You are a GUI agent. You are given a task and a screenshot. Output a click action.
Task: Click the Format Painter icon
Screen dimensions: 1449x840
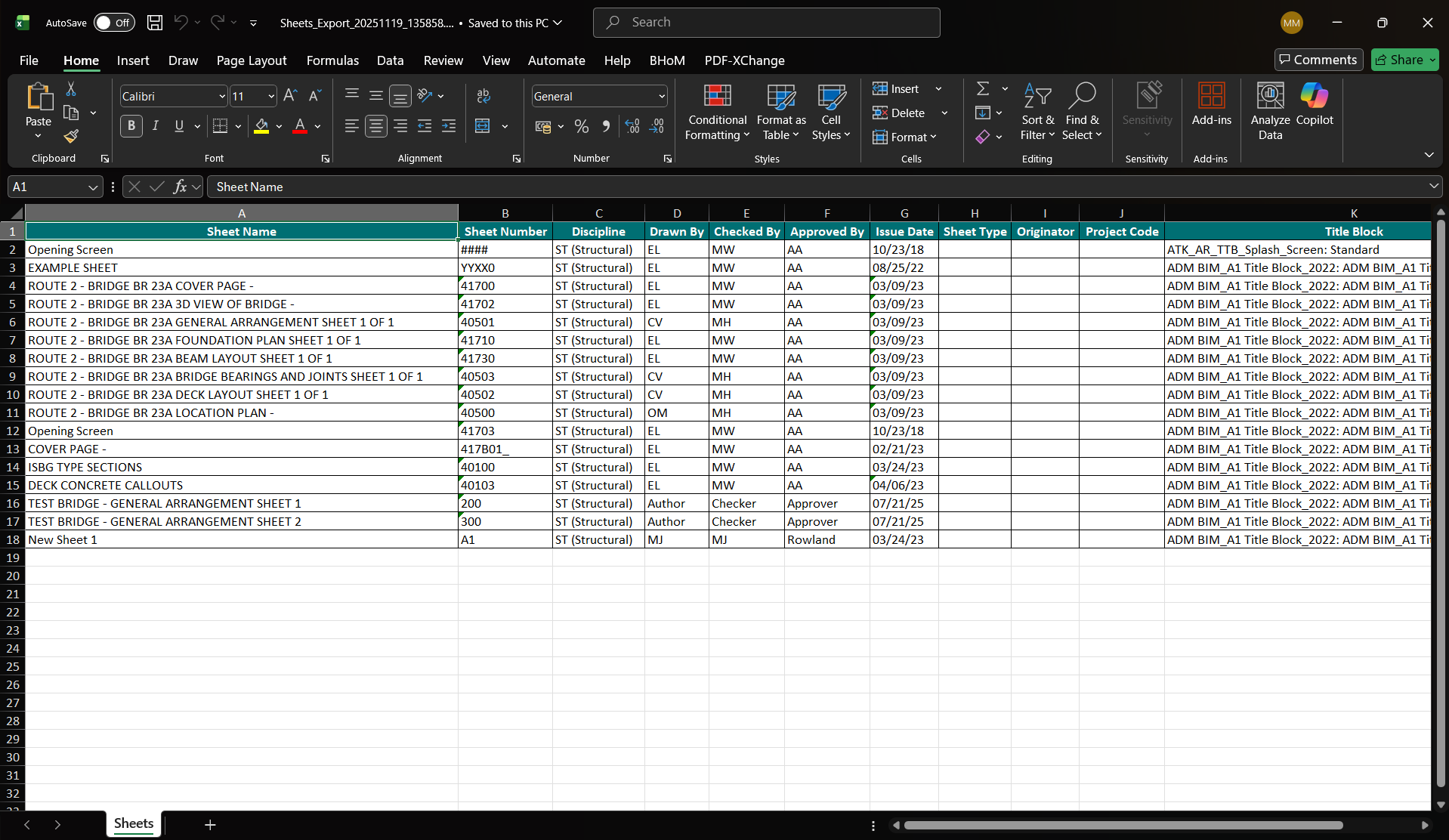point(71,137)
